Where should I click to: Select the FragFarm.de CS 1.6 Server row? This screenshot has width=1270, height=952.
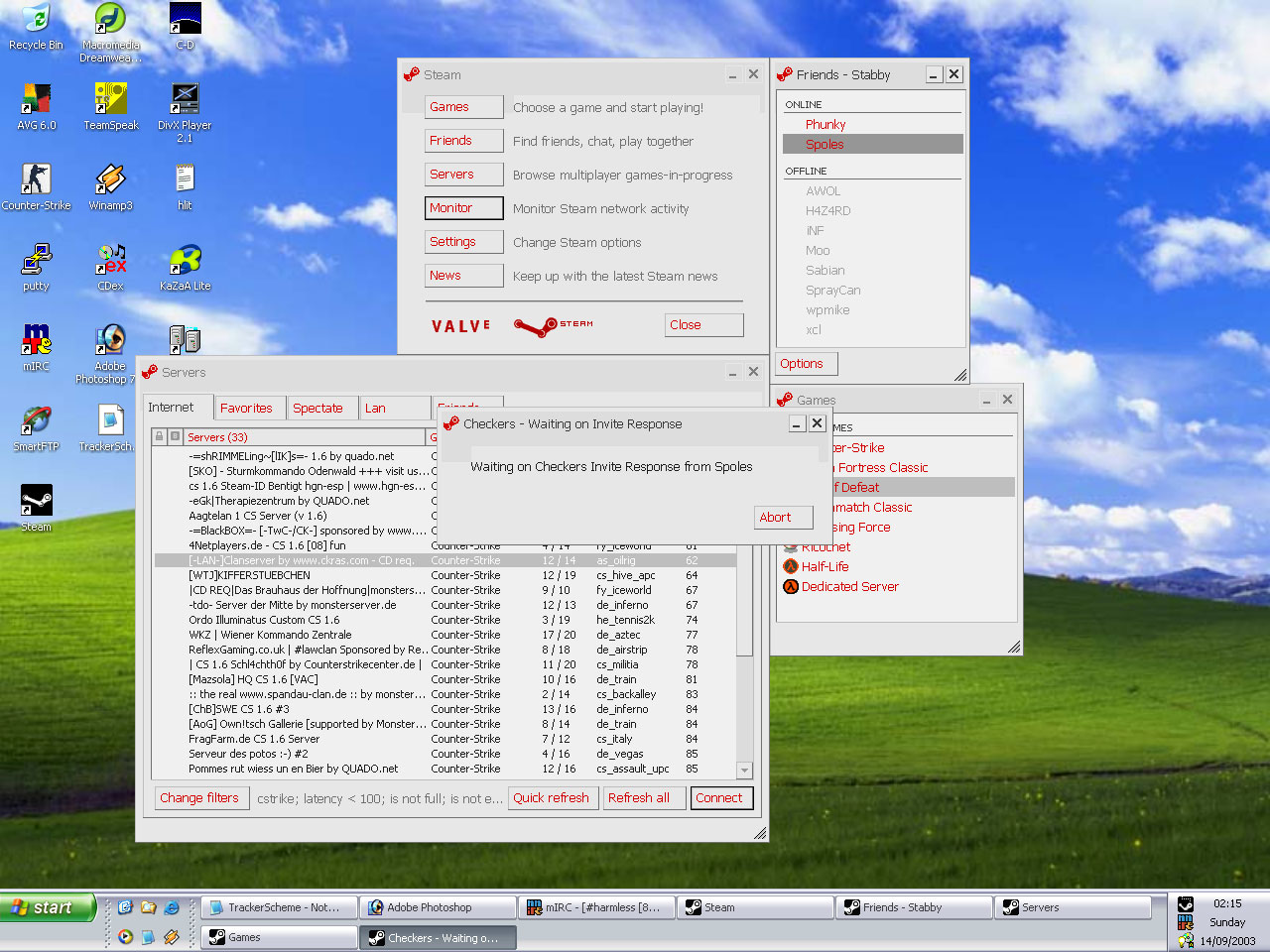click(445, 739)
